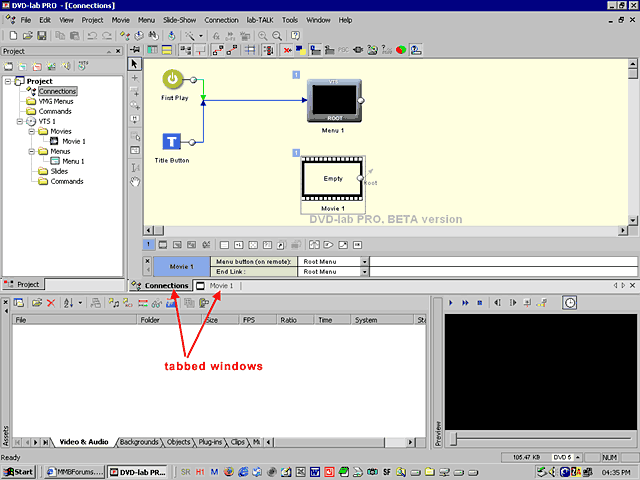
Task: Click the Zoom in magnifier icon
Action: click(x=262, y=36)
